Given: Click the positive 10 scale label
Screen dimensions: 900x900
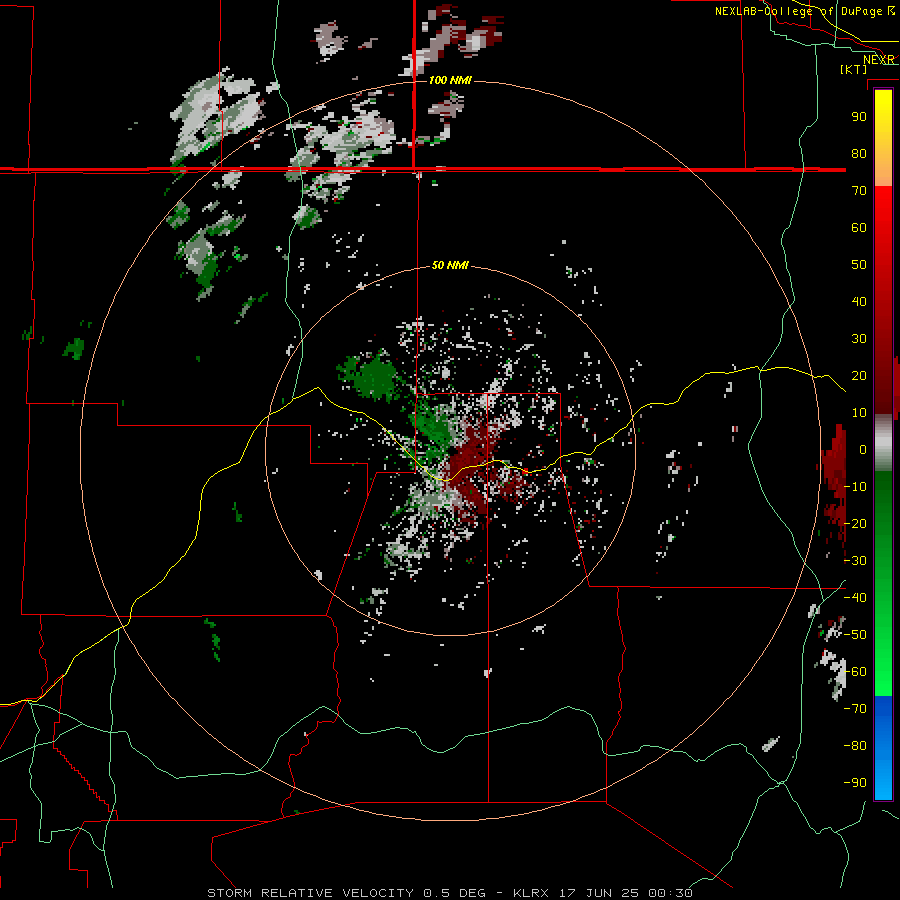Looking at the screenshot, I should pyautogui.click(x=859, y=413).
